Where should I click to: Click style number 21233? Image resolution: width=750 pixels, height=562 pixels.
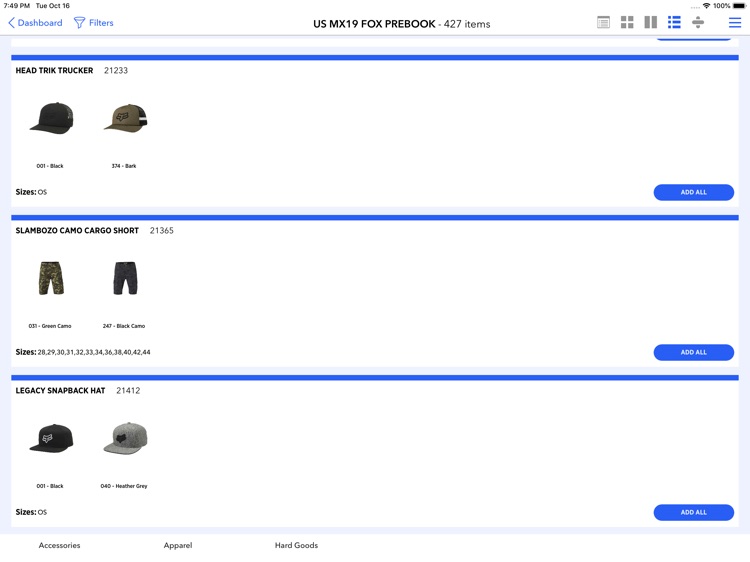click(x=116, y=70)
